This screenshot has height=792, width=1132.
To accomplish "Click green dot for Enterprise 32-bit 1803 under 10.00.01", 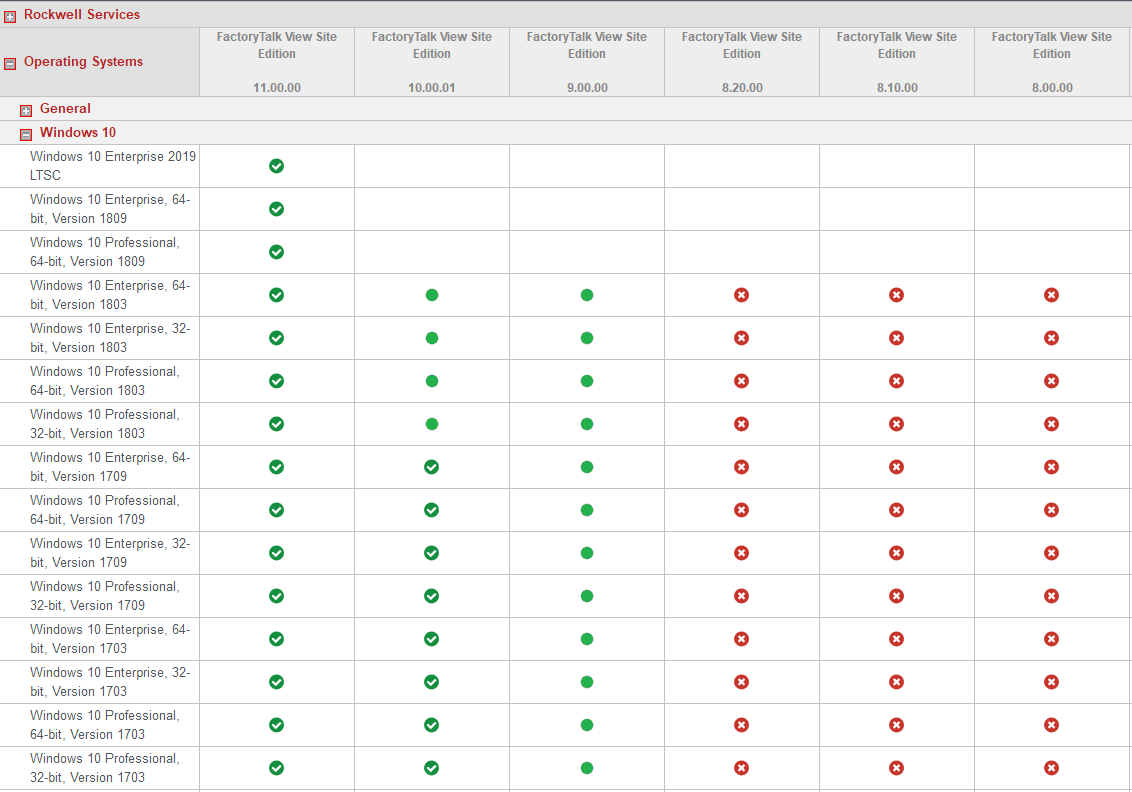I will point(432,338).
